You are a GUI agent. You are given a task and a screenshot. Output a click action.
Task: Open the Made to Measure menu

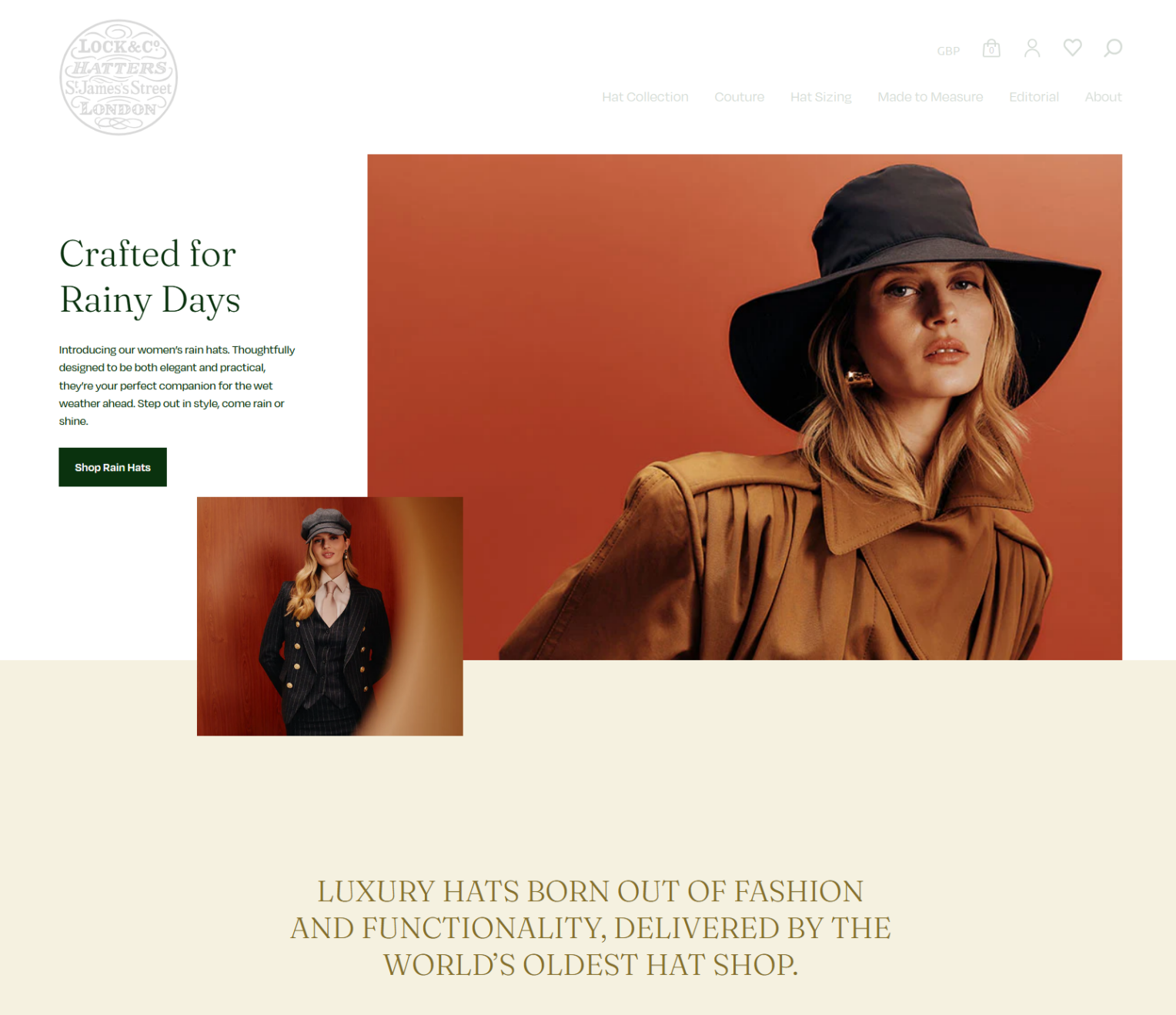(930, 97)
